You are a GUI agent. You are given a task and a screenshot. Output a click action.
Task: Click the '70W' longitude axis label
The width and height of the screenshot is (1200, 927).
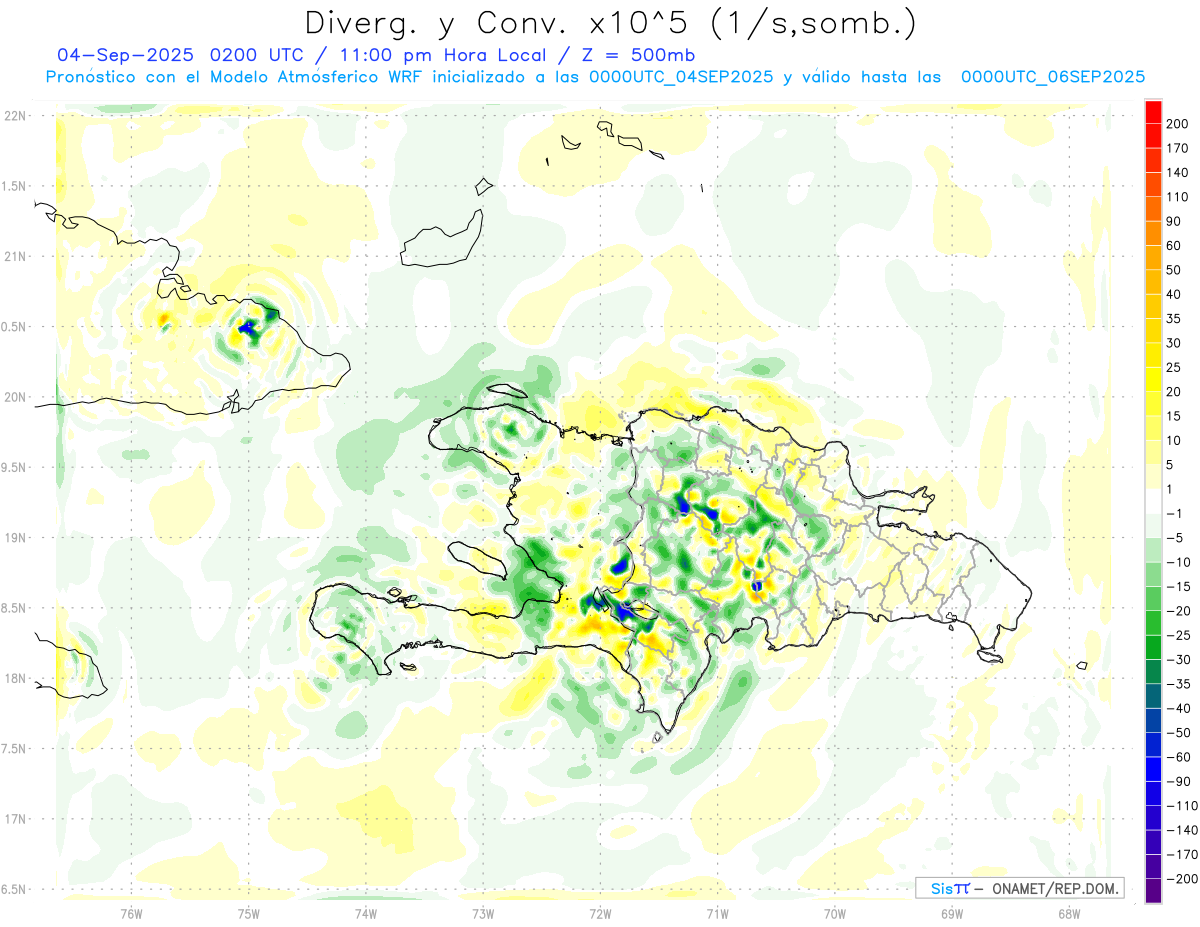tap(835, 913)
